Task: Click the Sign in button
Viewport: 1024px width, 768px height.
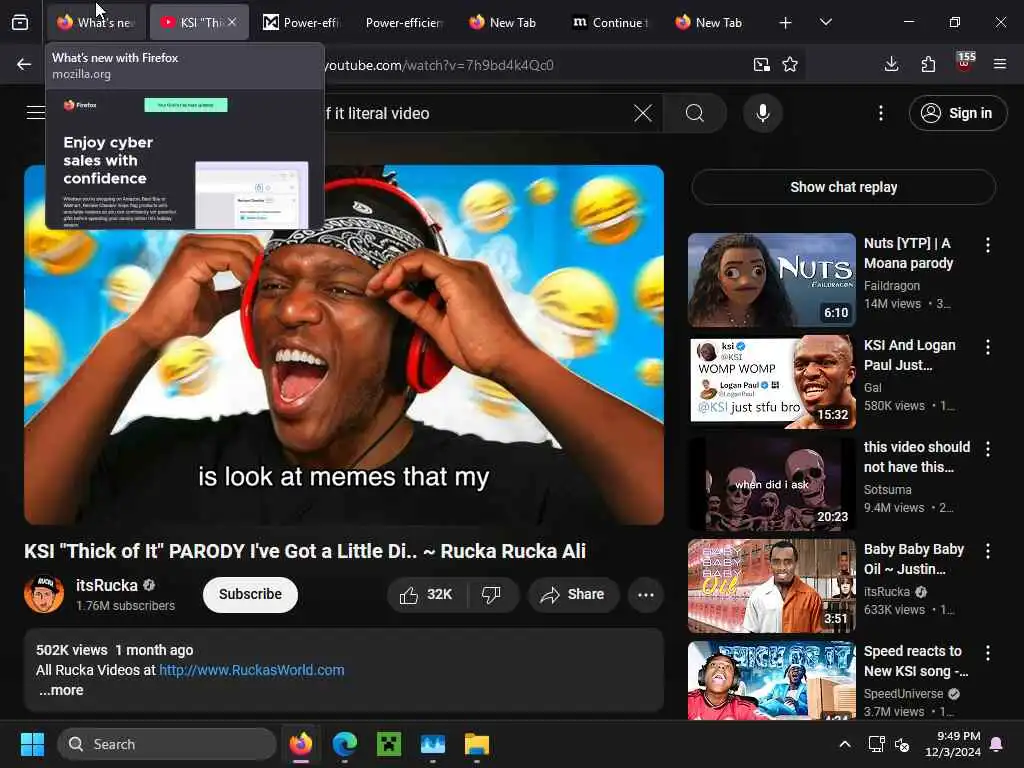Action: 958,113
